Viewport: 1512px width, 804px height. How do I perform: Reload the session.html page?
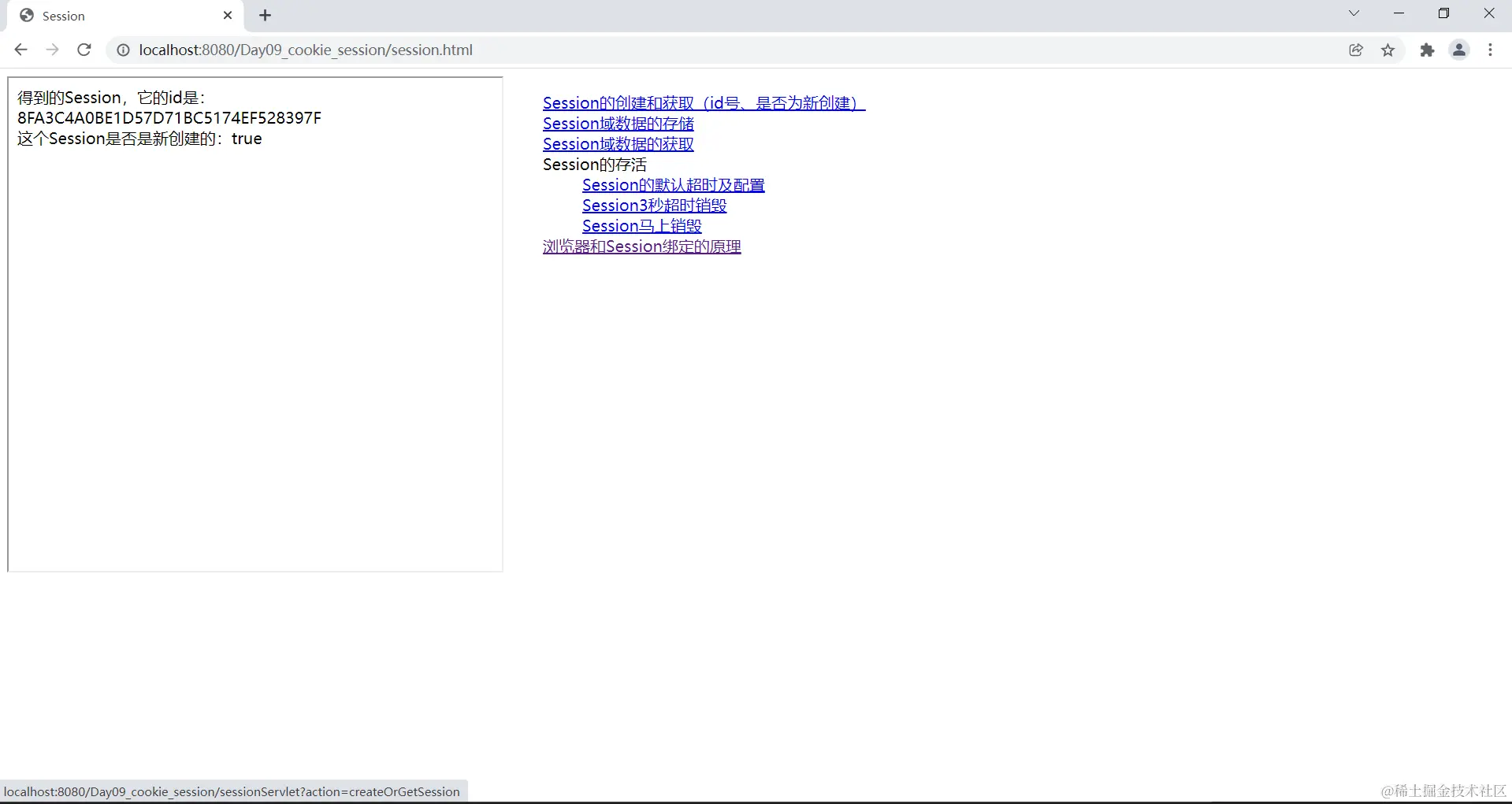(x=84, y=50)
